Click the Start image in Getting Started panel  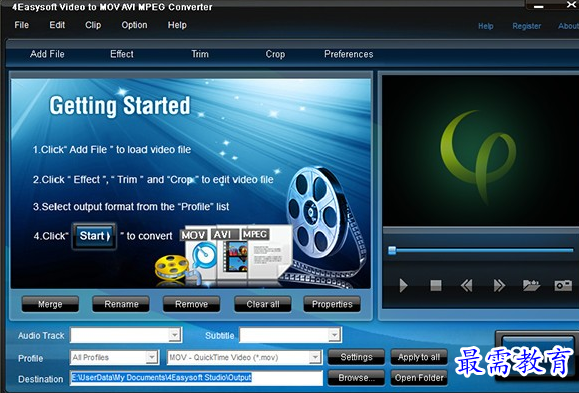point(94,236)
